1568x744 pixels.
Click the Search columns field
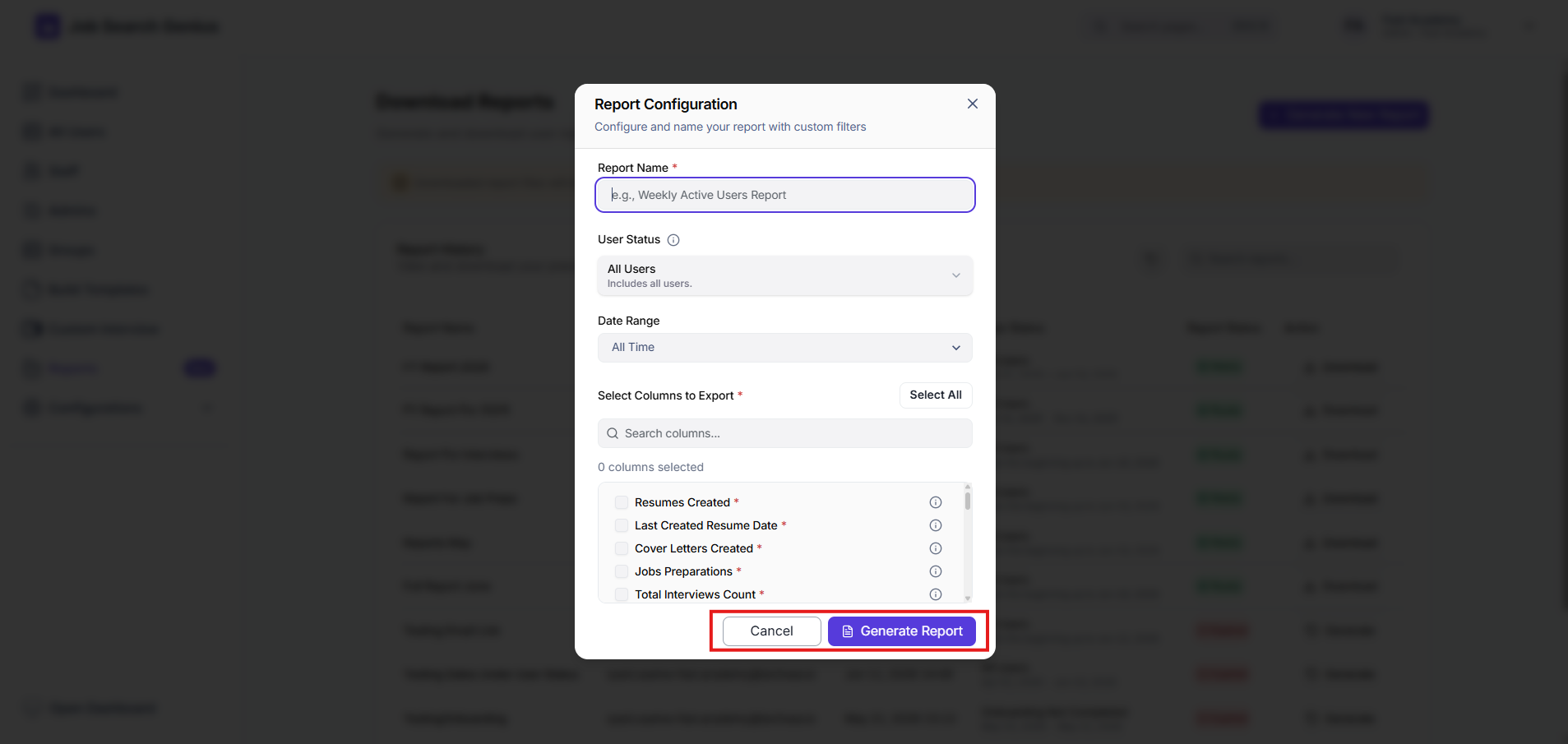(x=785, y=433)
